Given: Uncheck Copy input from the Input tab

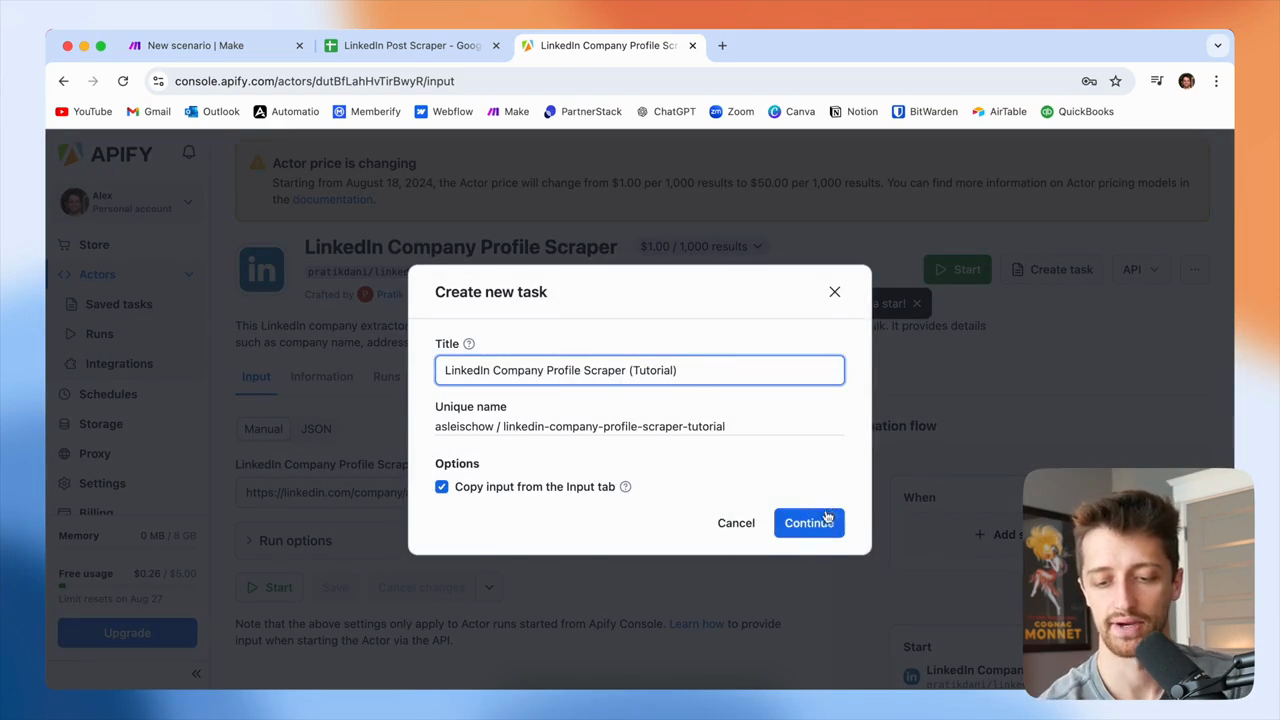Looking at the screenshot, I should coord(442,487).
